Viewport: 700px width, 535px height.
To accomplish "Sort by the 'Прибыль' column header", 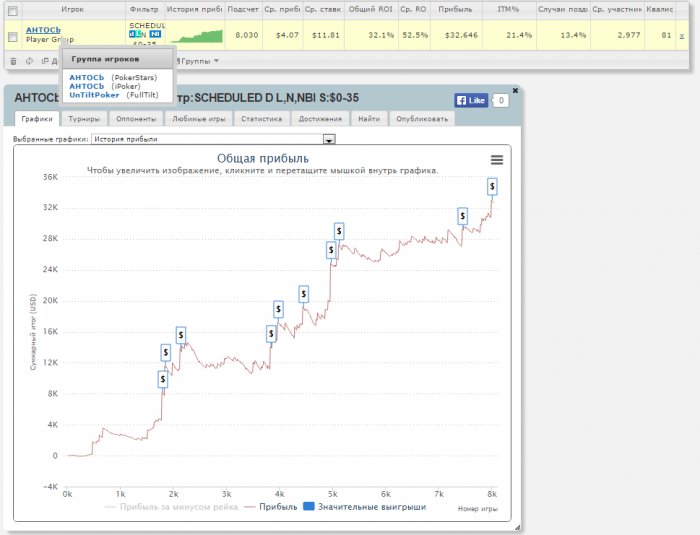I will [455, 8].
